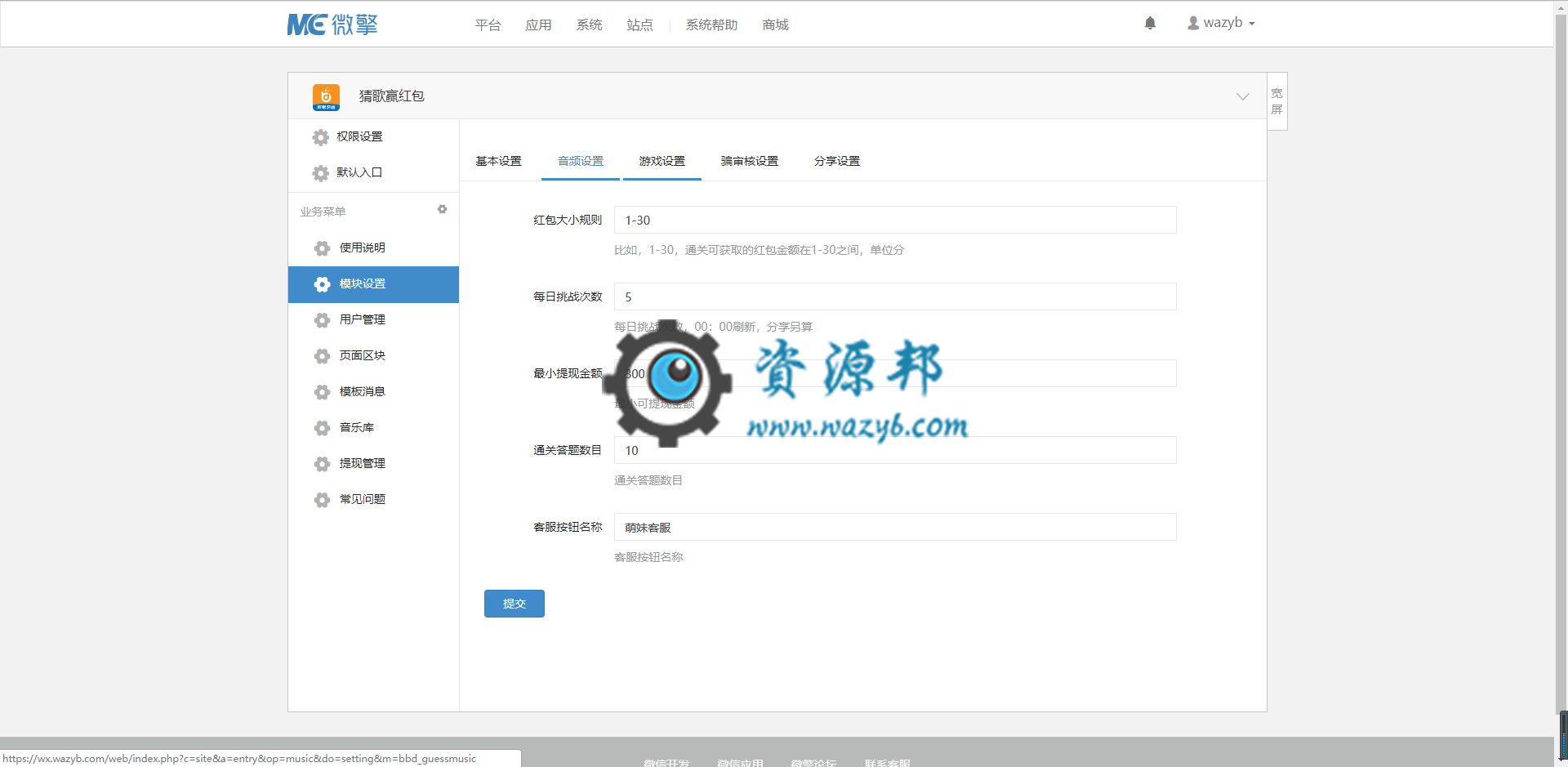Viewport: 1568px width, 767px height.
Task: Select 模块设置 in the sidebar
Action: tap(373, 284)
